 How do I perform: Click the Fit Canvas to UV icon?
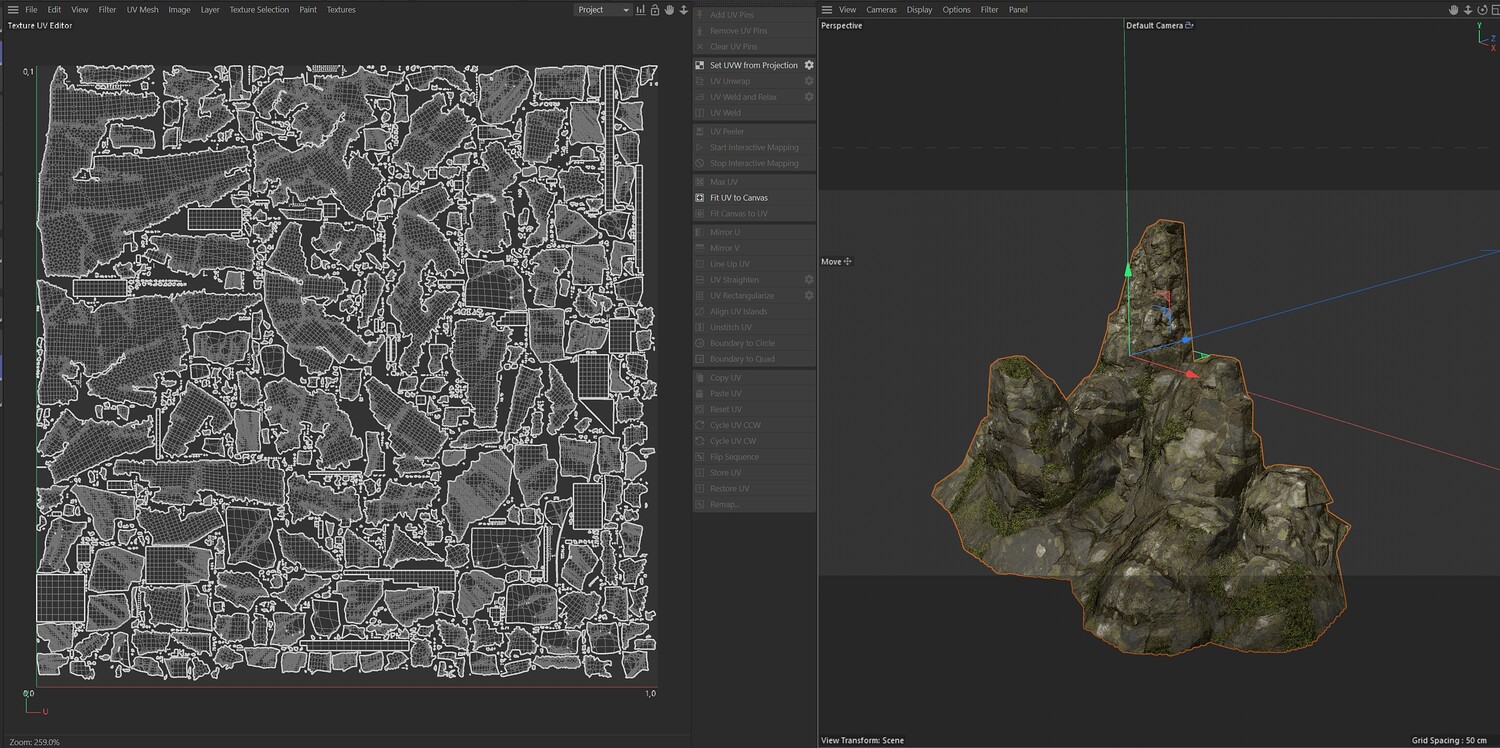[700, 214]
